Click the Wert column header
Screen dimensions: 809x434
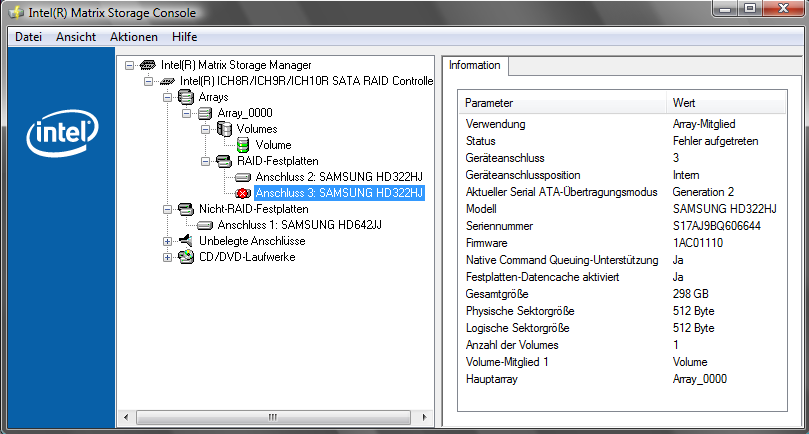click(726, 103)
